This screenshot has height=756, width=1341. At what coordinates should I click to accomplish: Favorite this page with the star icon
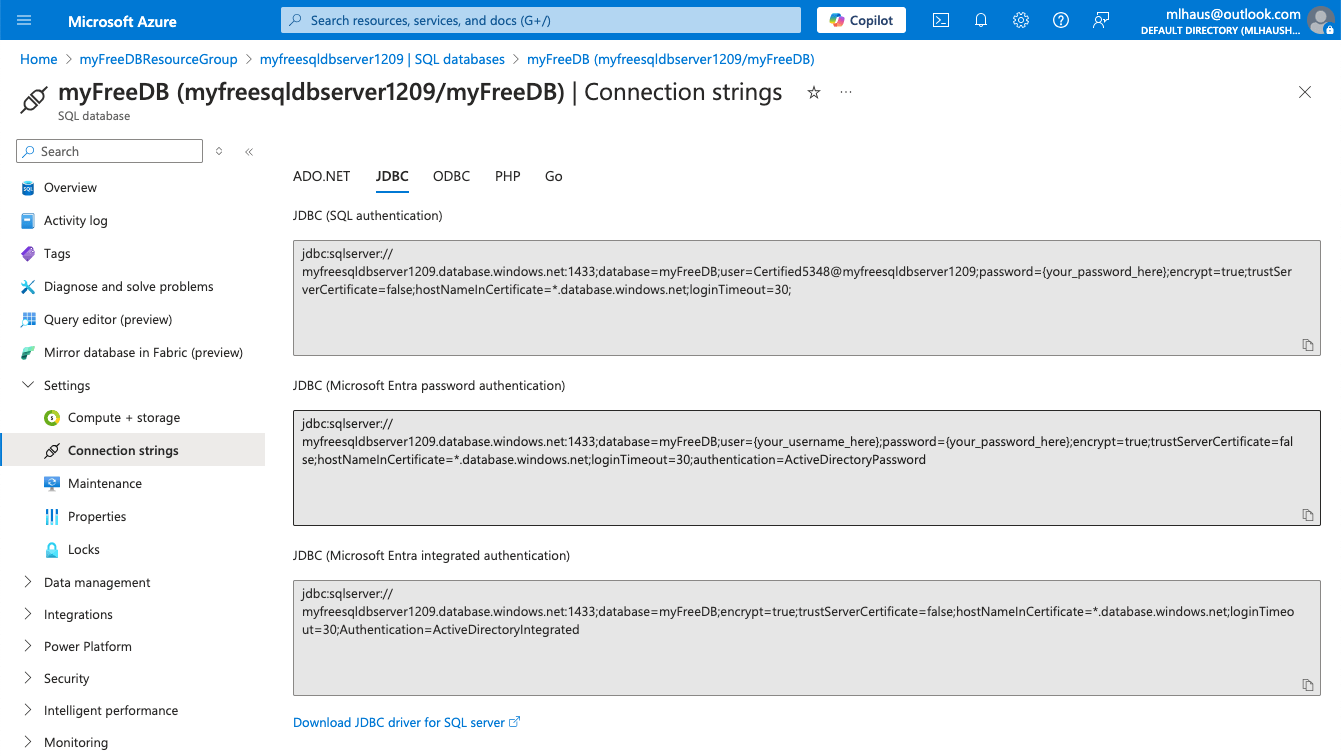814,92
